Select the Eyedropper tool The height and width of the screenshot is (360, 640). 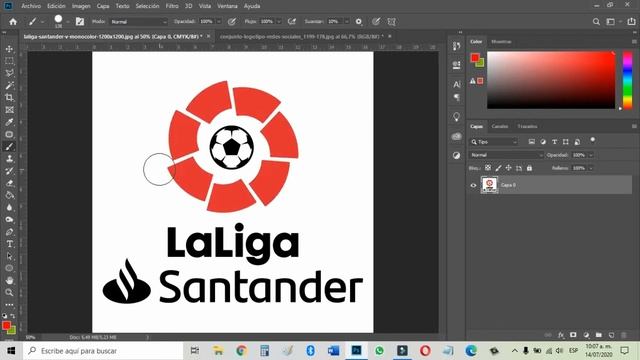coord(9,122)
